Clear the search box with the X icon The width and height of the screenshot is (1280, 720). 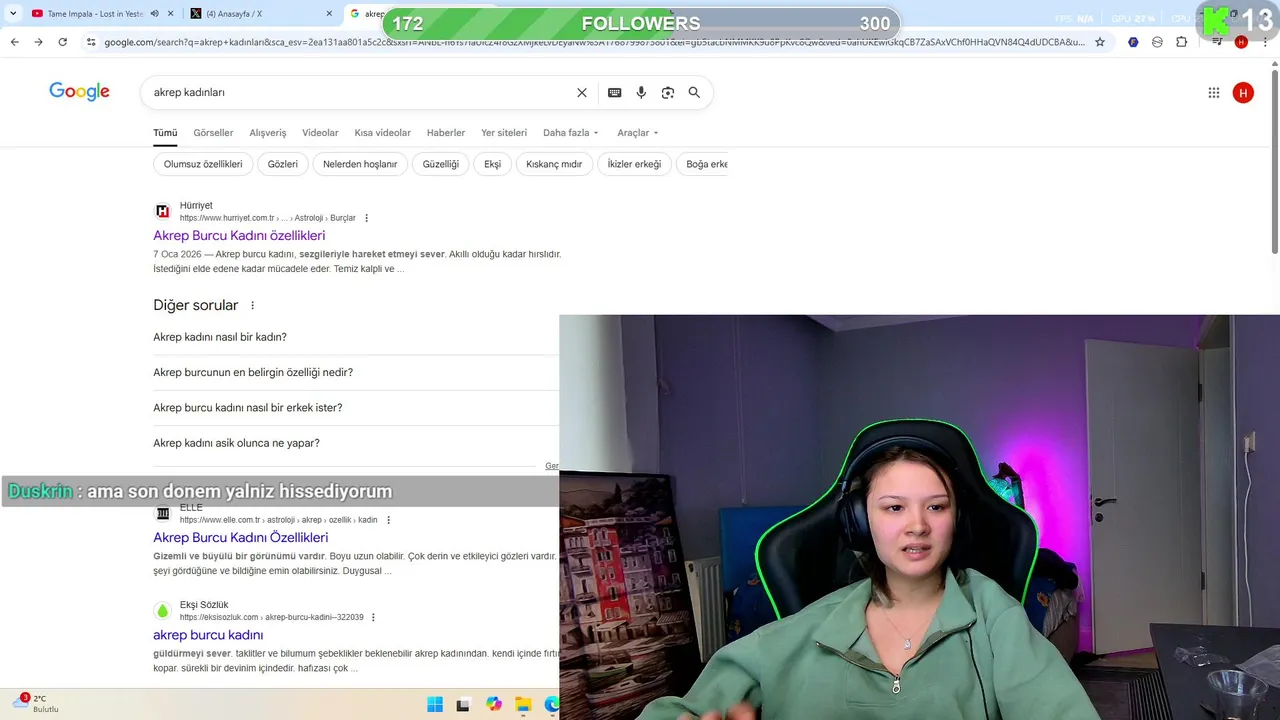click(582, 93)
